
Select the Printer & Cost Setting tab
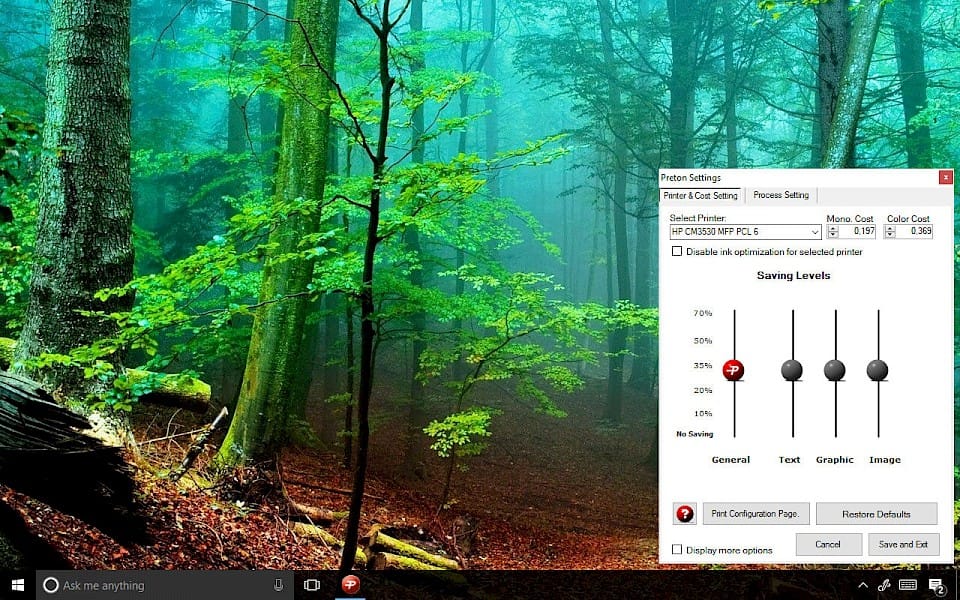pos(700,195)
